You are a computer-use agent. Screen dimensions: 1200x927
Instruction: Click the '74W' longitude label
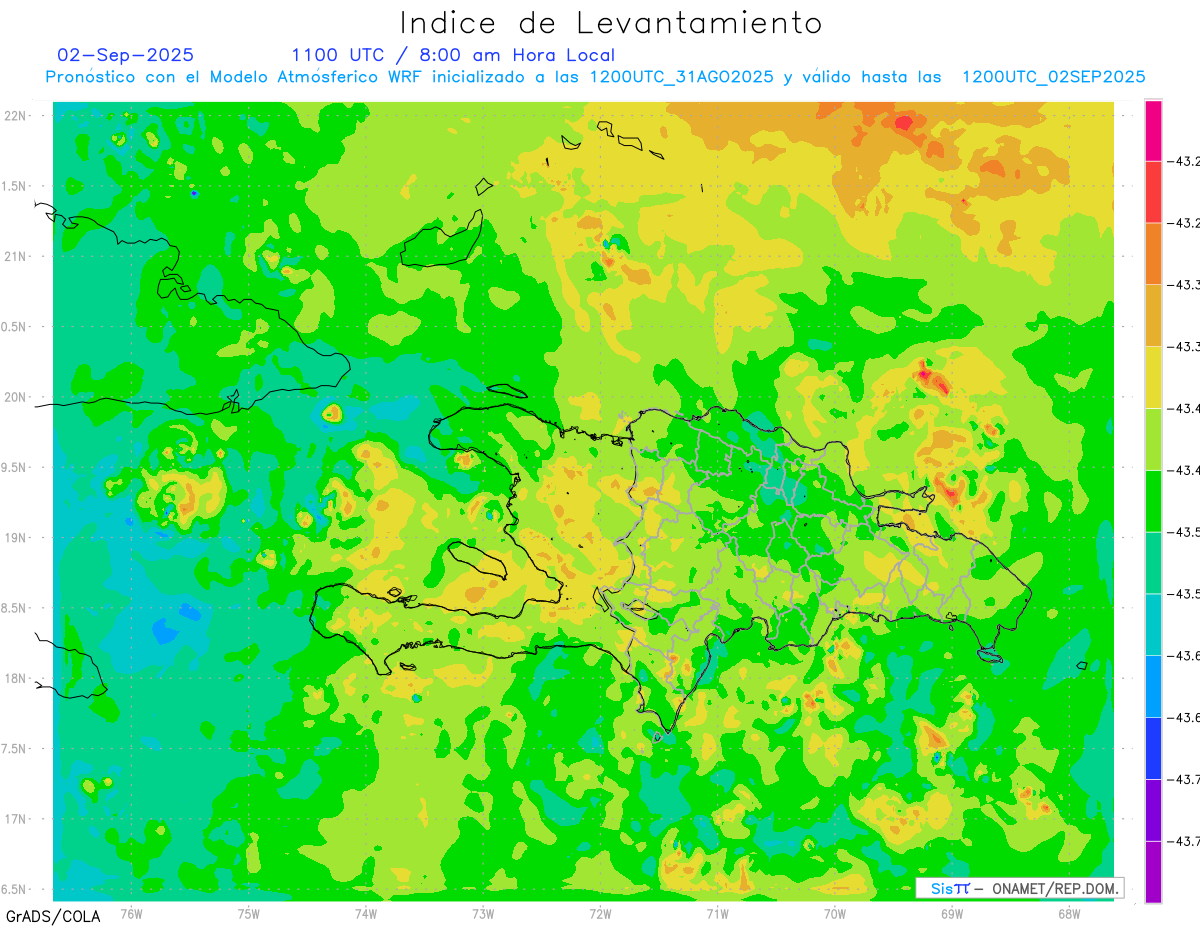point(366,913)
